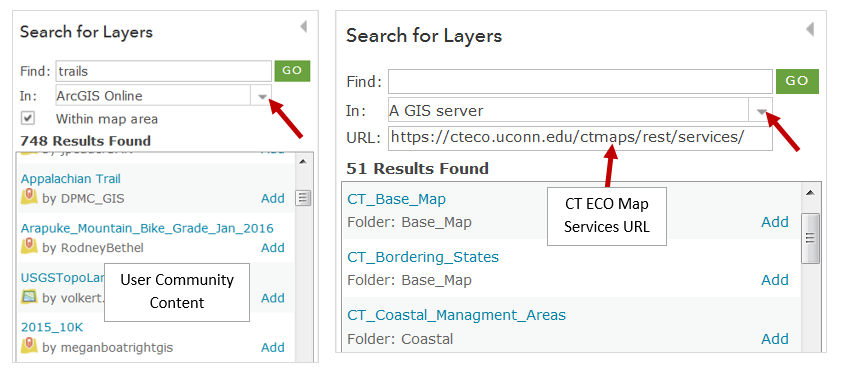Add the 2015_10K layer

tap(273, 347)
